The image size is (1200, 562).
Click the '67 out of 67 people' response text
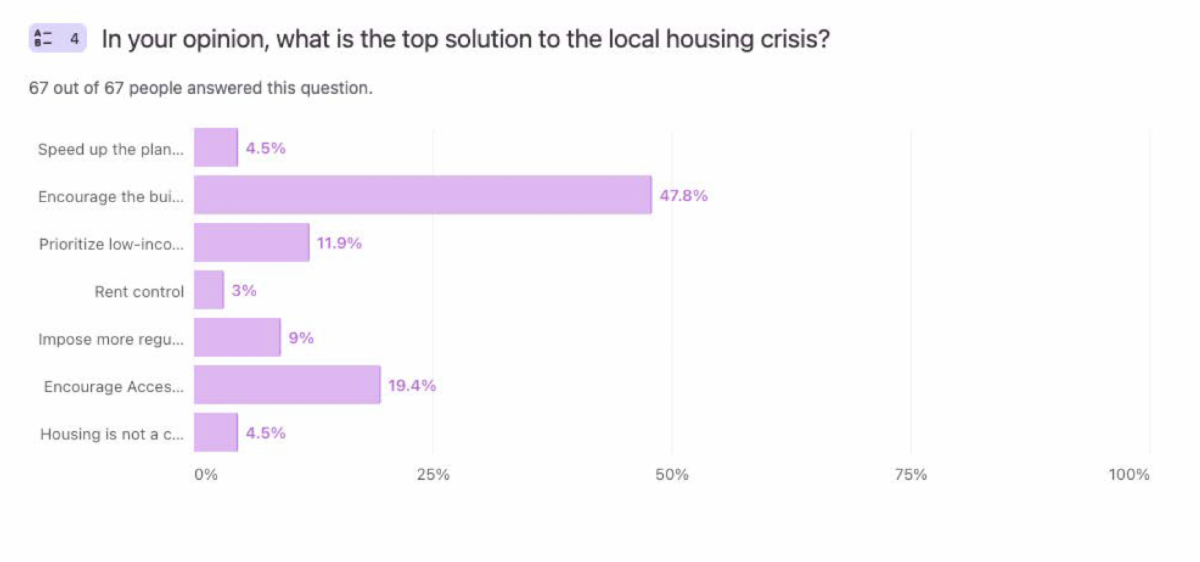(200, 88)
